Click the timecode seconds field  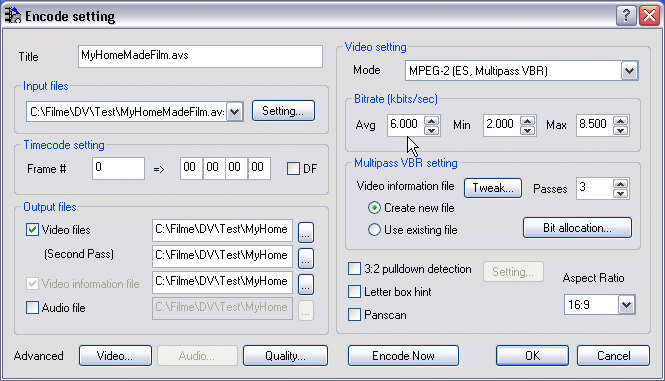pyautogui.click(x=236, y=168)
